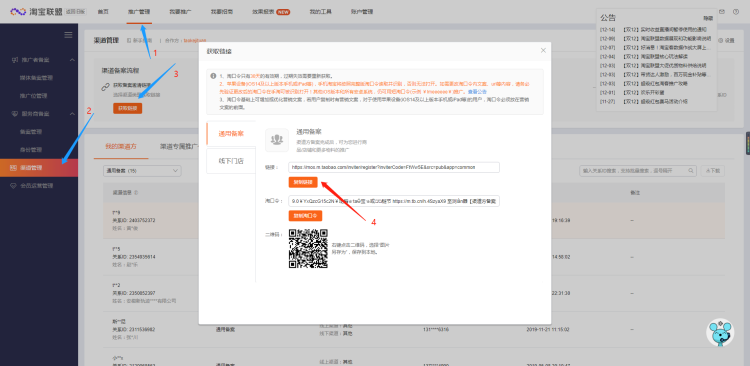Collapse the 推广者备案 sidebar group
Screen dimensions: 750x366
72,60
